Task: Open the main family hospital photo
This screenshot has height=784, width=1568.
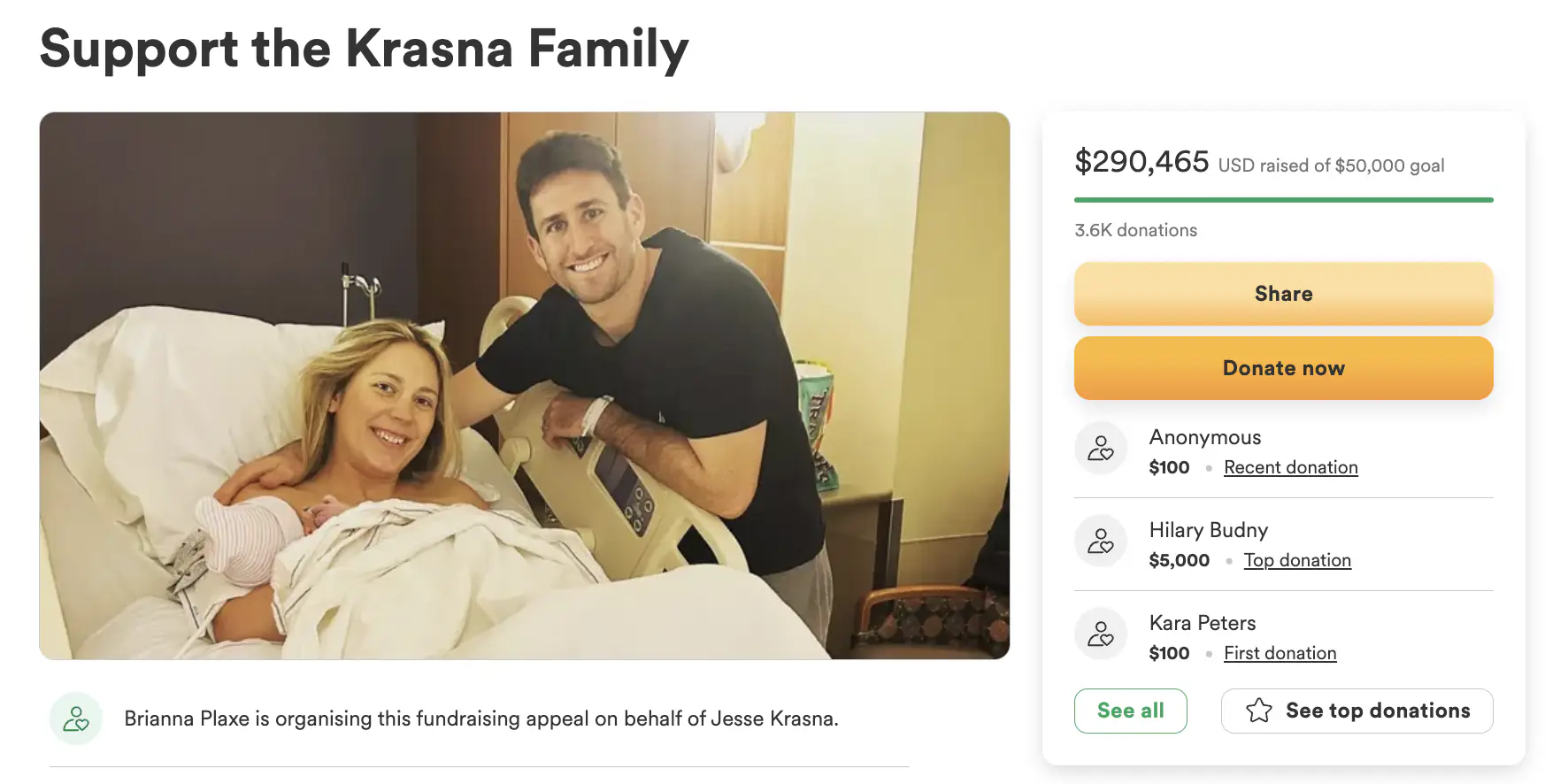Action: (524, 386)
